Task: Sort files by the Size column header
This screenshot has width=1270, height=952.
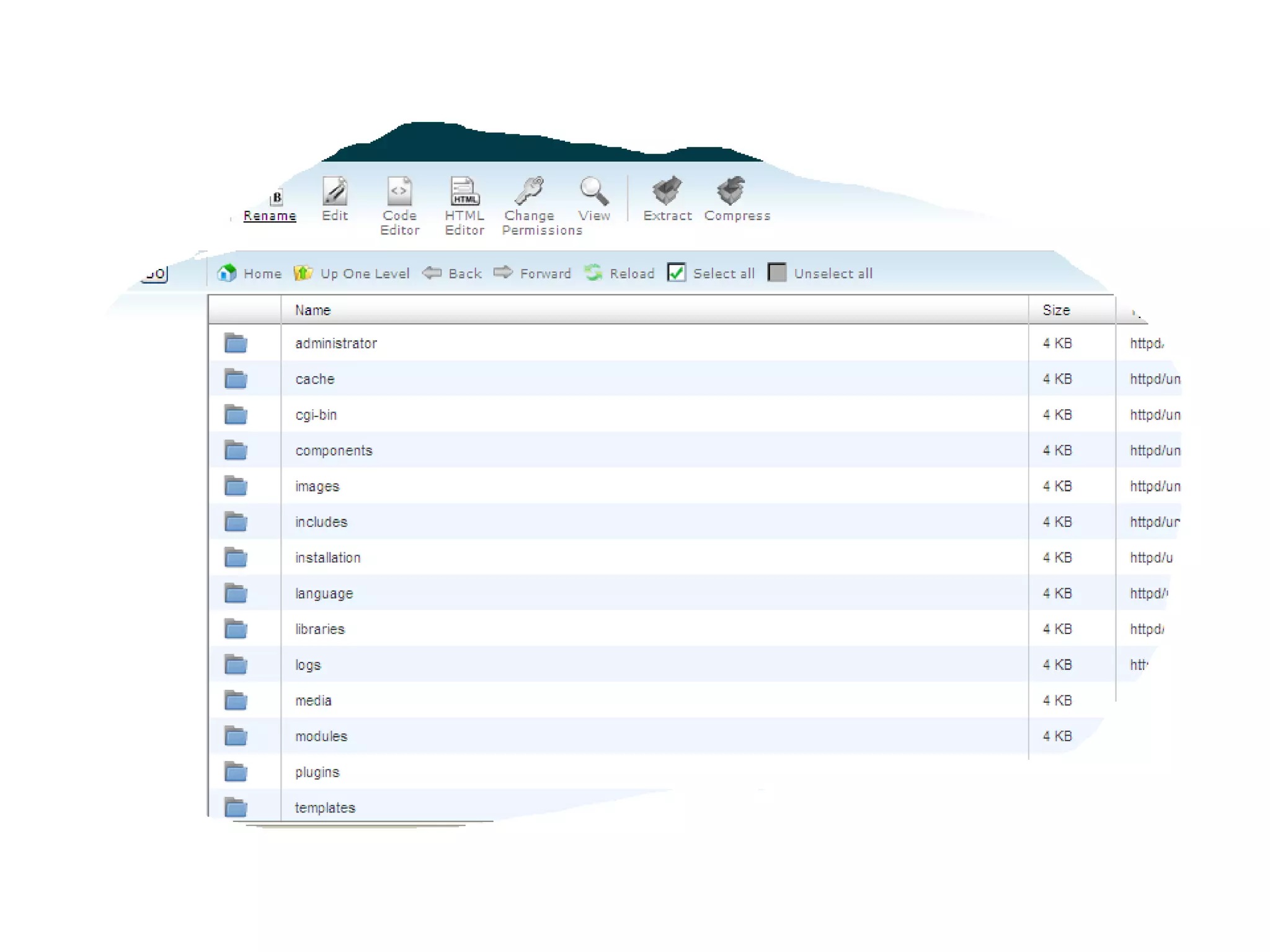Action: coord(1056,310)
